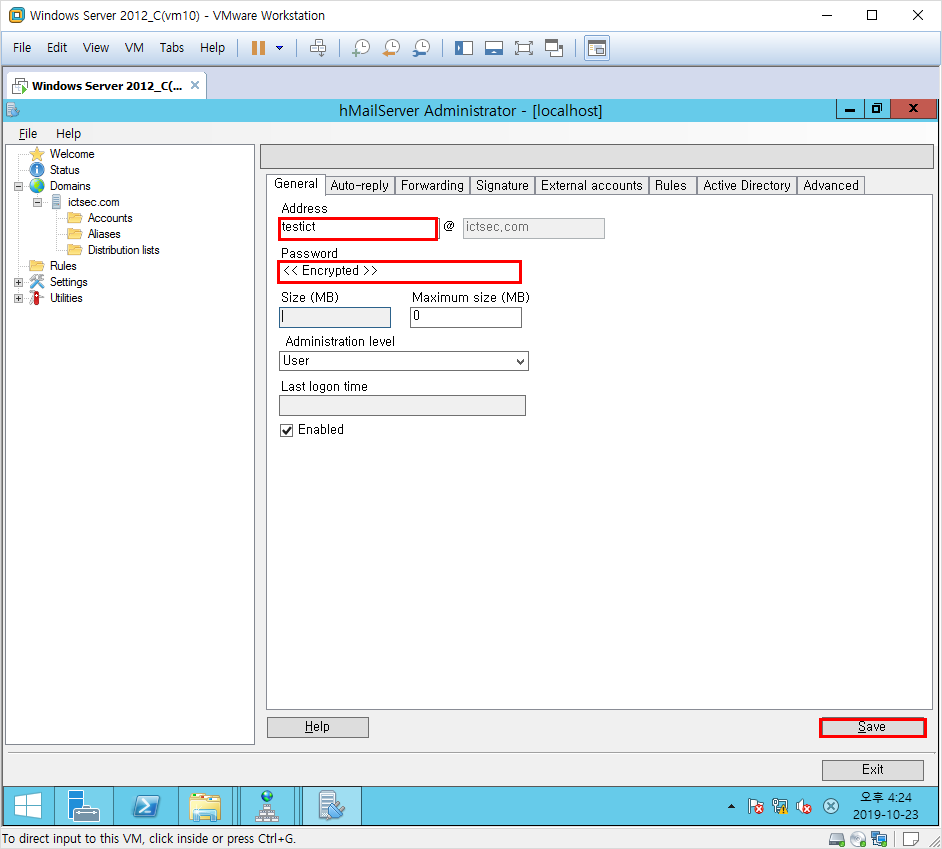Click the Settings tools icon
Screen dimensions: 942x849
(37, 282)
